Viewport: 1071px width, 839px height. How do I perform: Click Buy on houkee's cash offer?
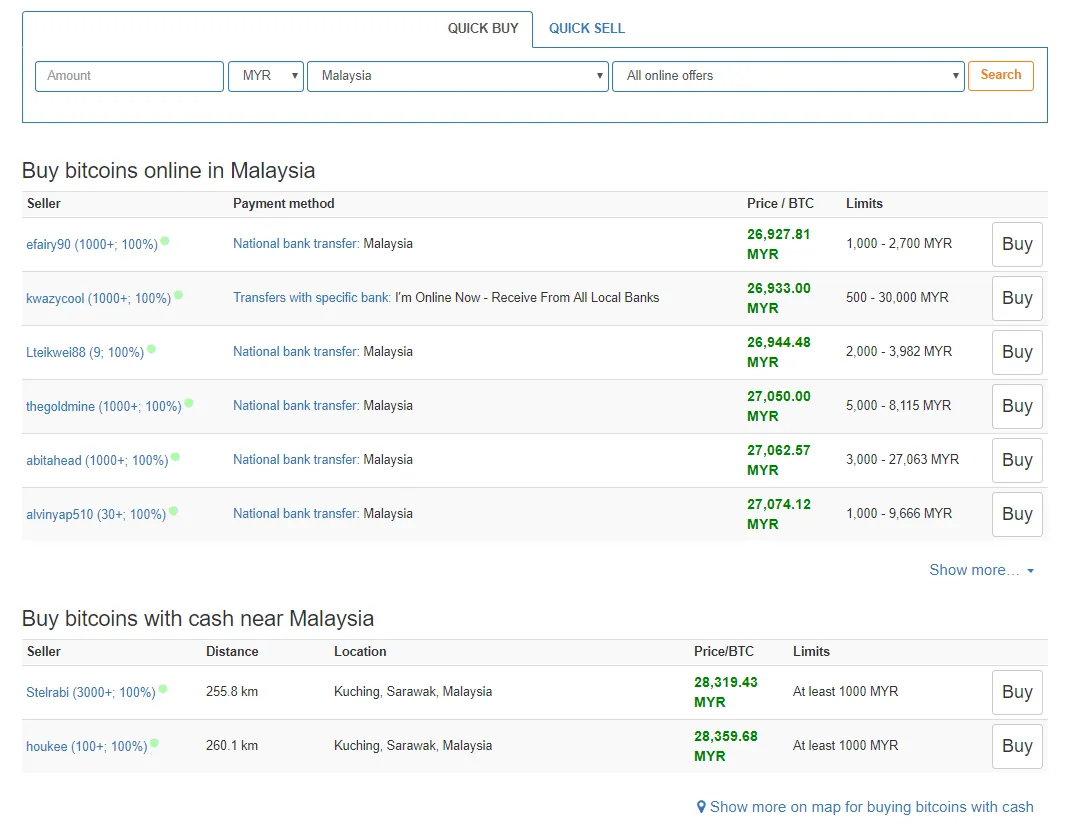coord(1017,746)
